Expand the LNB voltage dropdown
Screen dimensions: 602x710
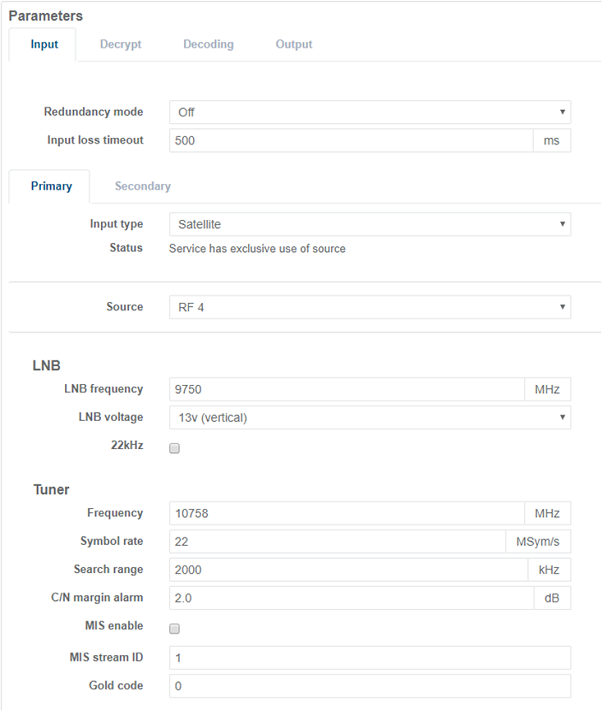click(x=369, y=418)
